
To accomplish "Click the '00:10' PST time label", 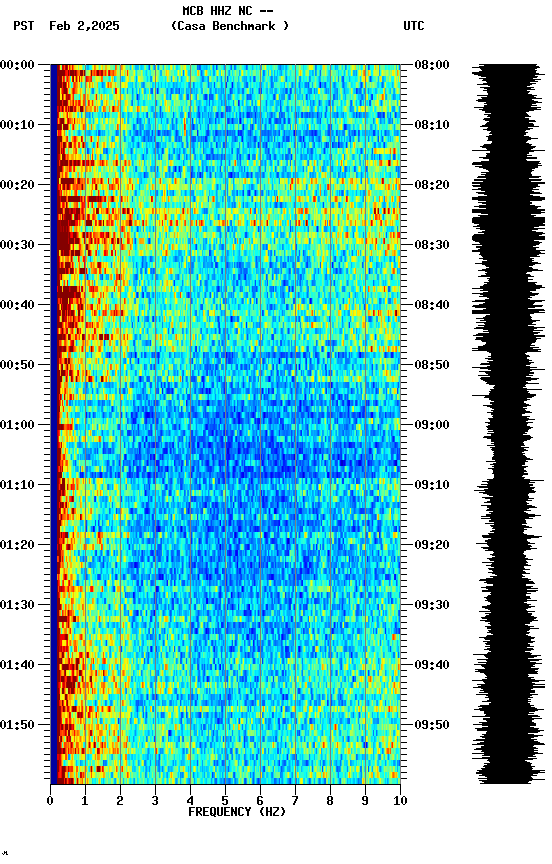I will (x=17, y=125).
